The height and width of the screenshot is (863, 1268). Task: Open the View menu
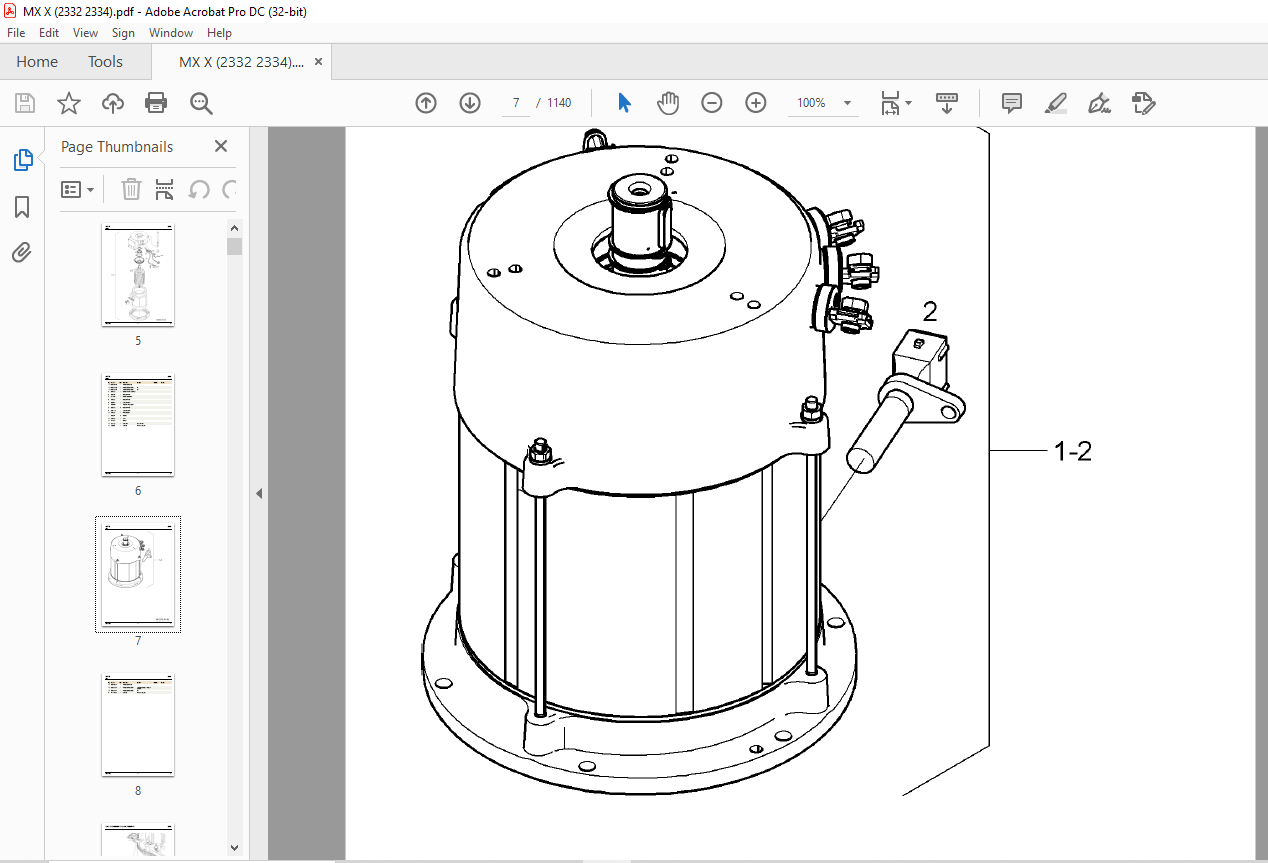point(85,33)
